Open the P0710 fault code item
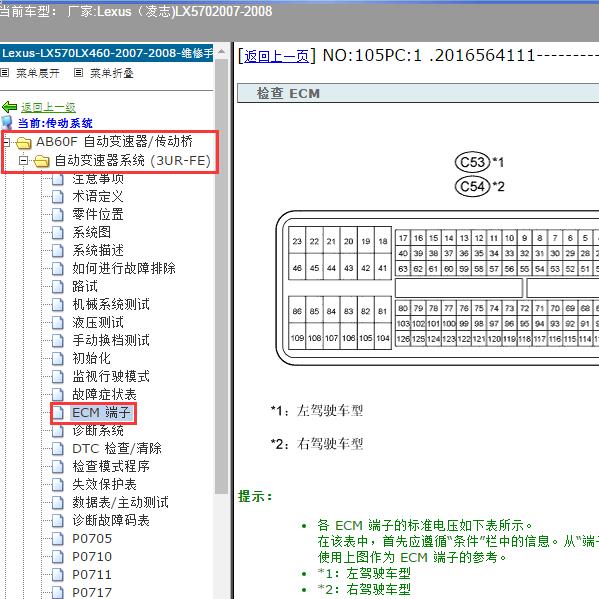 pos(92,557)
